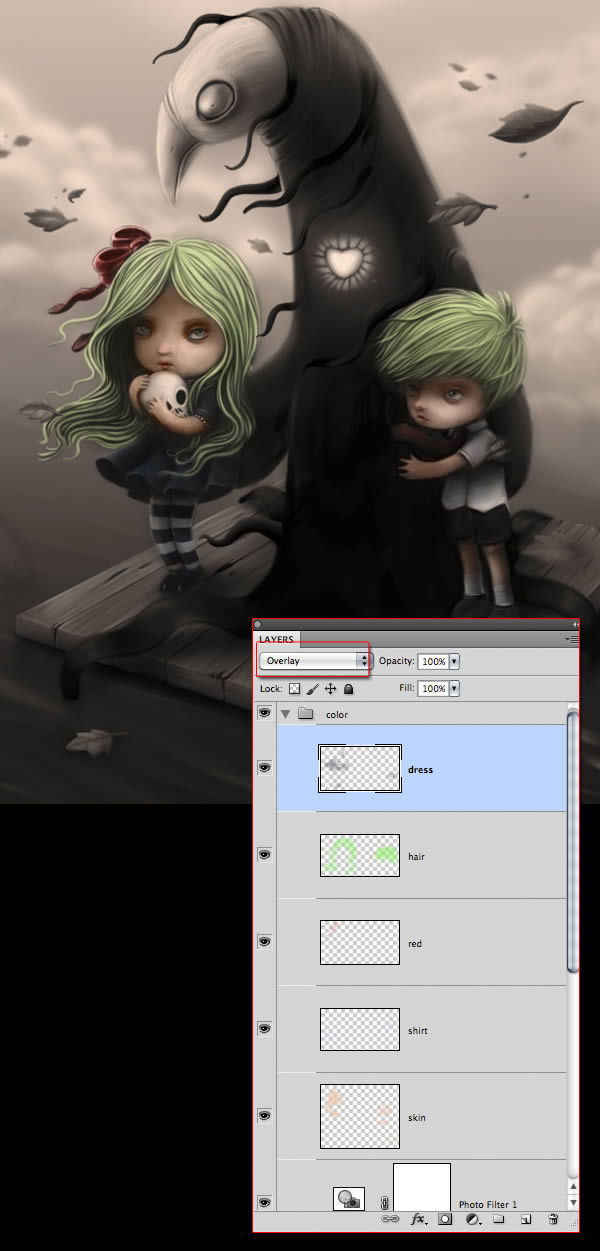Click the link layers icon
600x1251 pixels.
[391, 1219]
